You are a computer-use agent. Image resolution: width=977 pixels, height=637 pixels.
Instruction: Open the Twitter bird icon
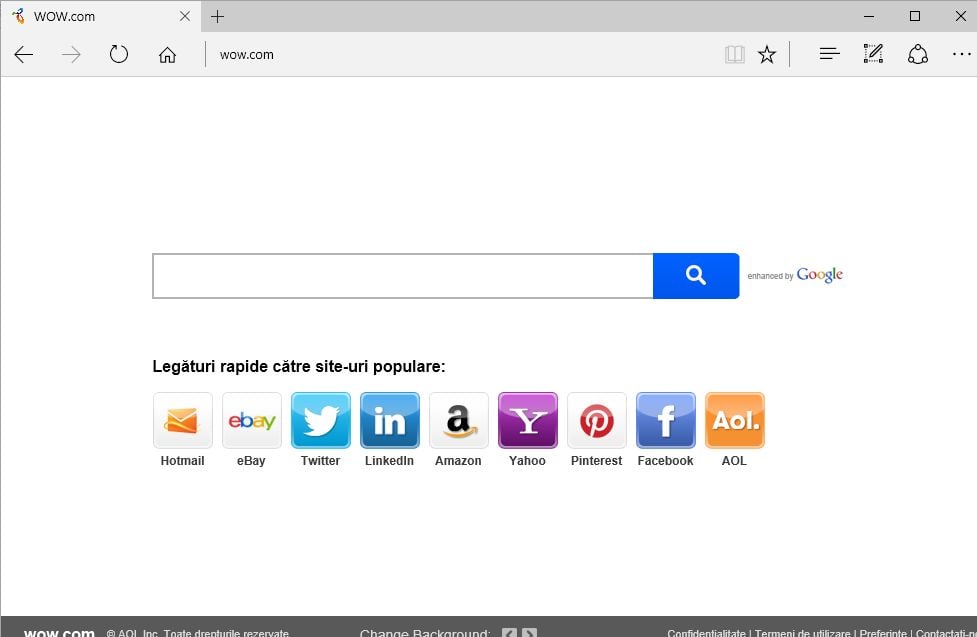point(321,420)
